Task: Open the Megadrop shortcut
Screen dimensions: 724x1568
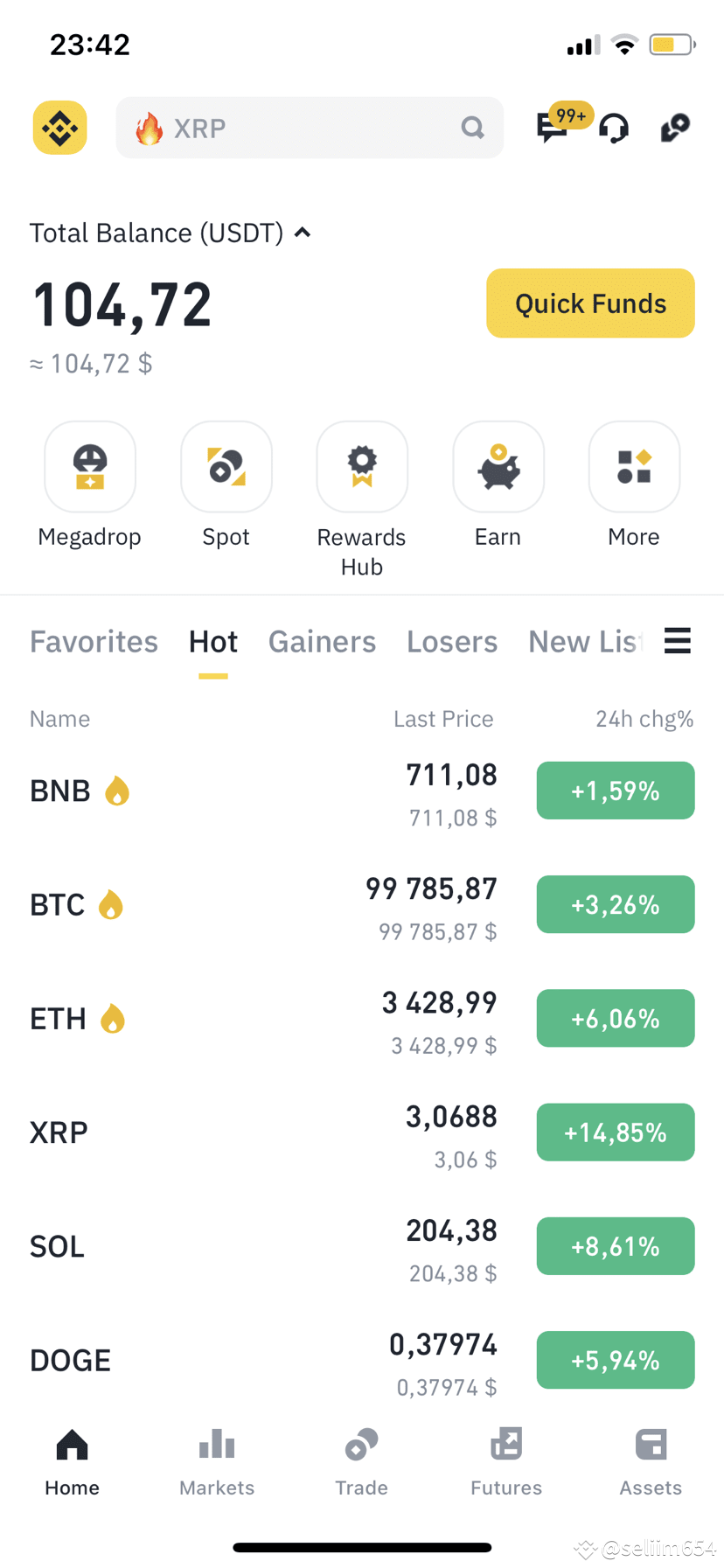Action: click(90, 466)
